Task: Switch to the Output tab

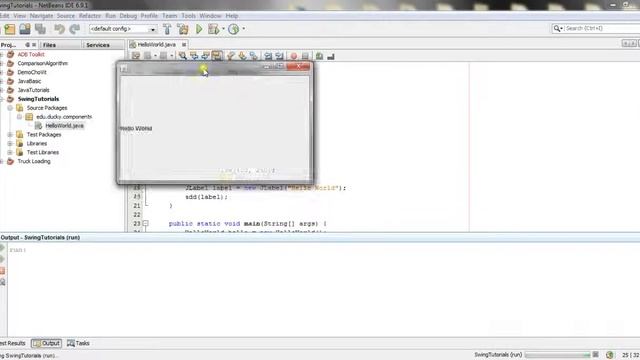Action: pyautogui.click(x=47, y=343)
